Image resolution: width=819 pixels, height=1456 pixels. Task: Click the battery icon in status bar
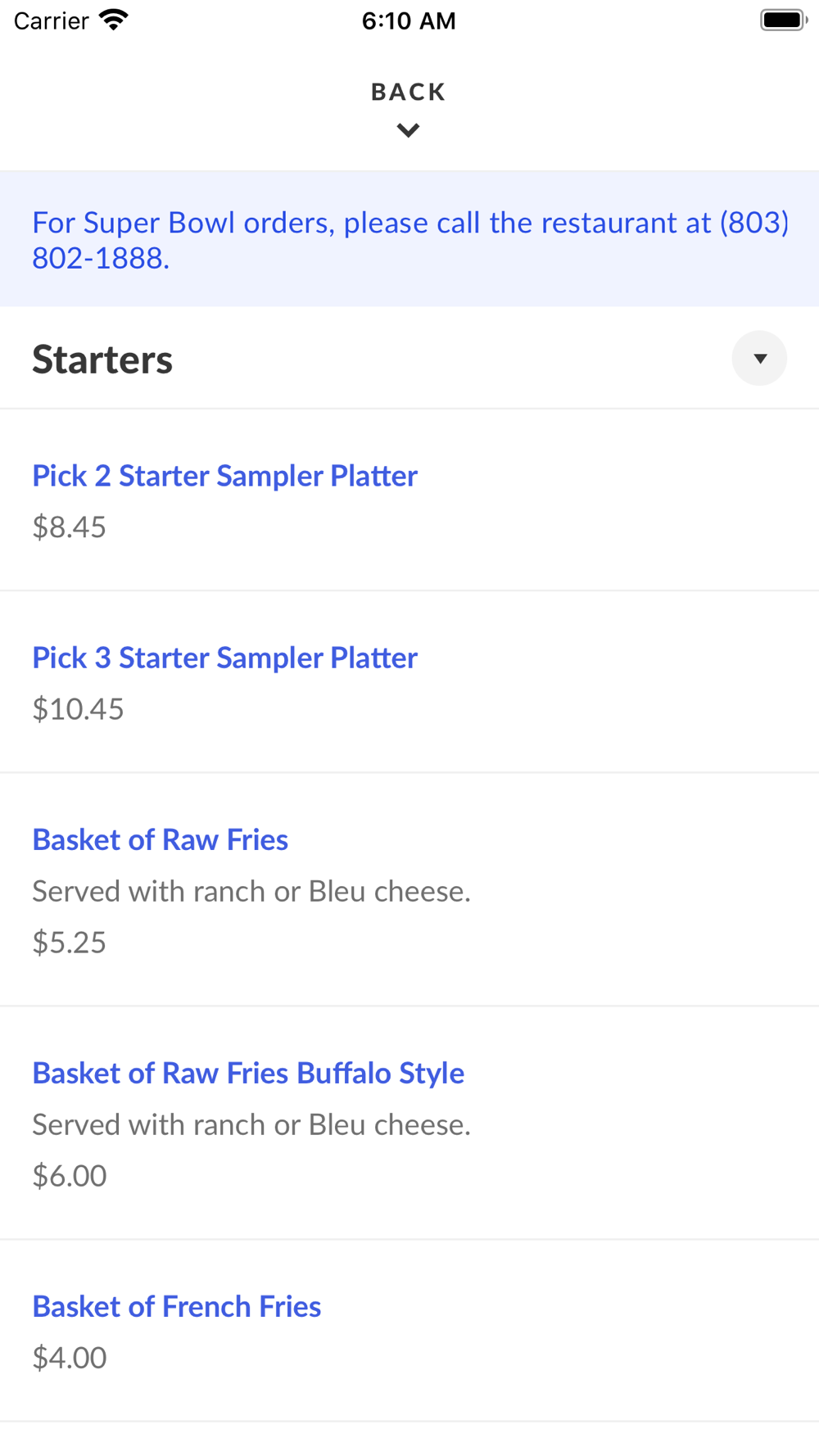pos(783,20)
